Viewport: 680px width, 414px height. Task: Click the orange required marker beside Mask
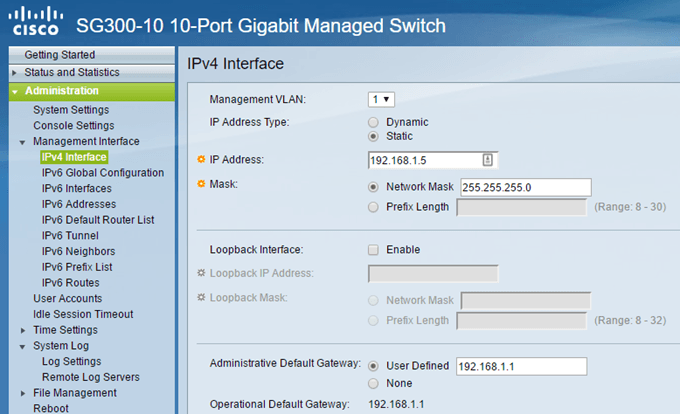201,184
